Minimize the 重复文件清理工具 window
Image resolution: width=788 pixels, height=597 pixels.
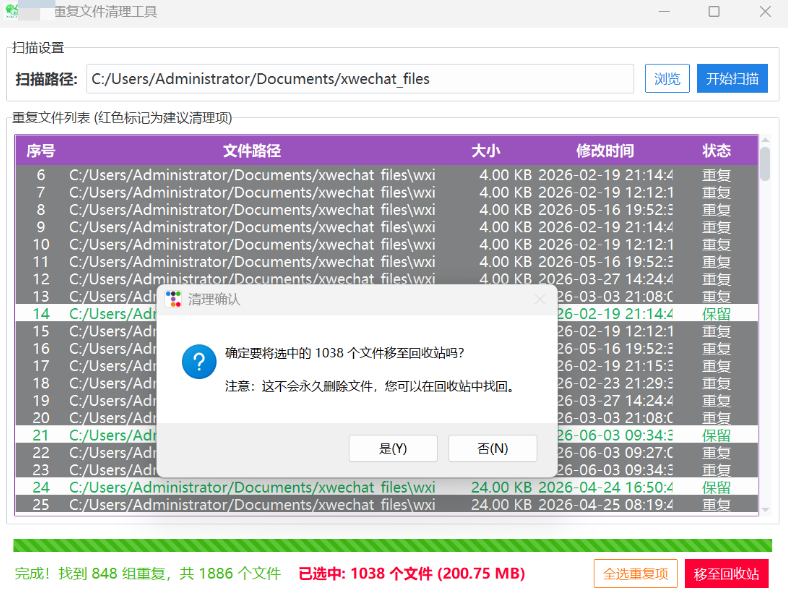click(664, 11)
